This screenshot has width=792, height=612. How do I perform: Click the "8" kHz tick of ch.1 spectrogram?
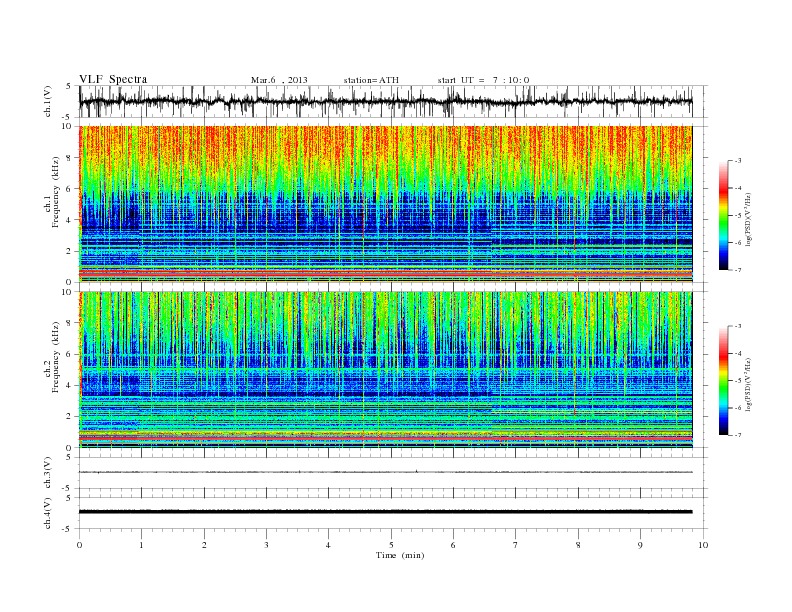[x=69, y=158]
